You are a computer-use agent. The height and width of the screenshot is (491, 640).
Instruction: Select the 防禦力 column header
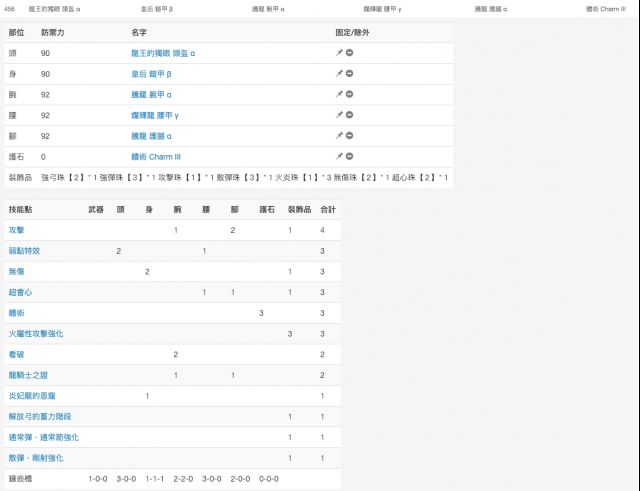[x=53, y=33]
